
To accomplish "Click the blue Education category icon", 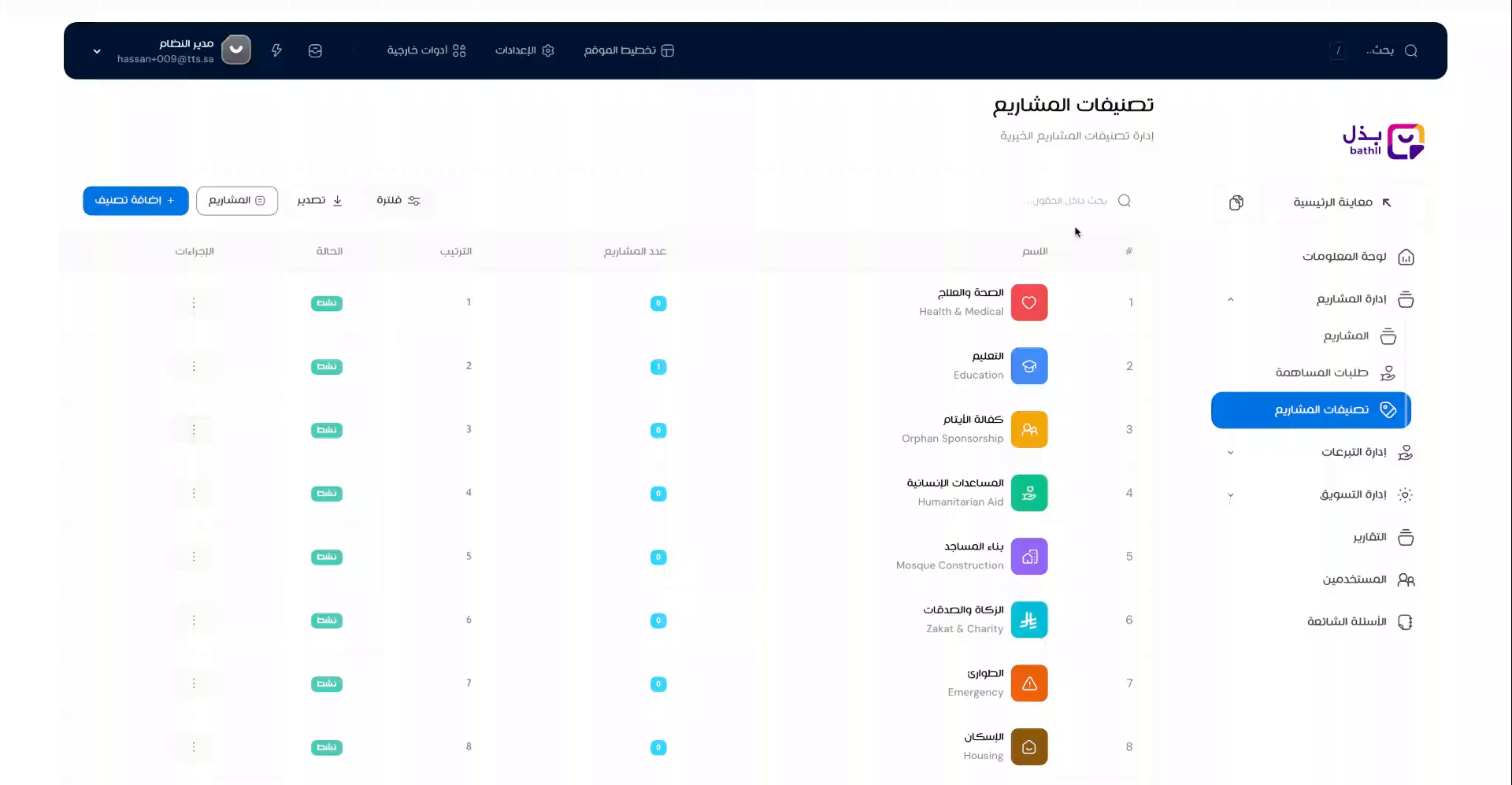I will (x=1028, y=366).
